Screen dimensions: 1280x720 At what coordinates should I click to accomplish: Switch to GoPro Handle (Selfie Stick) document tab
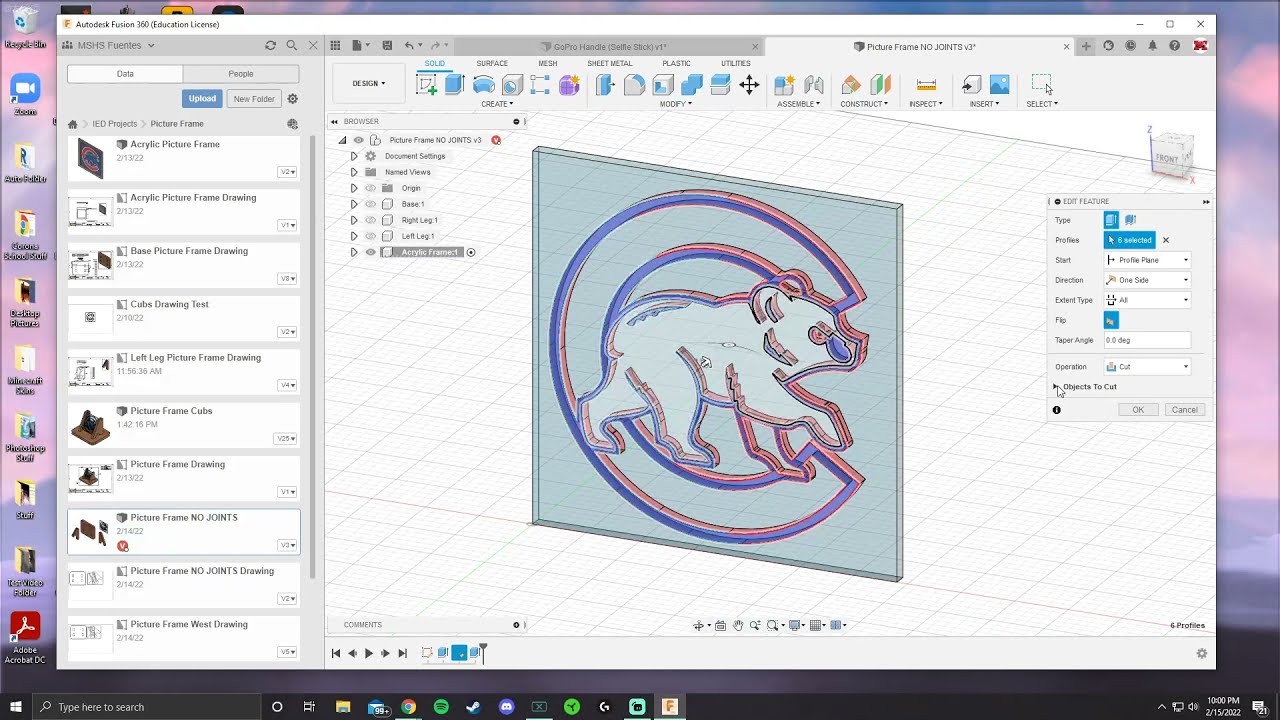click(x=609, y=46)
